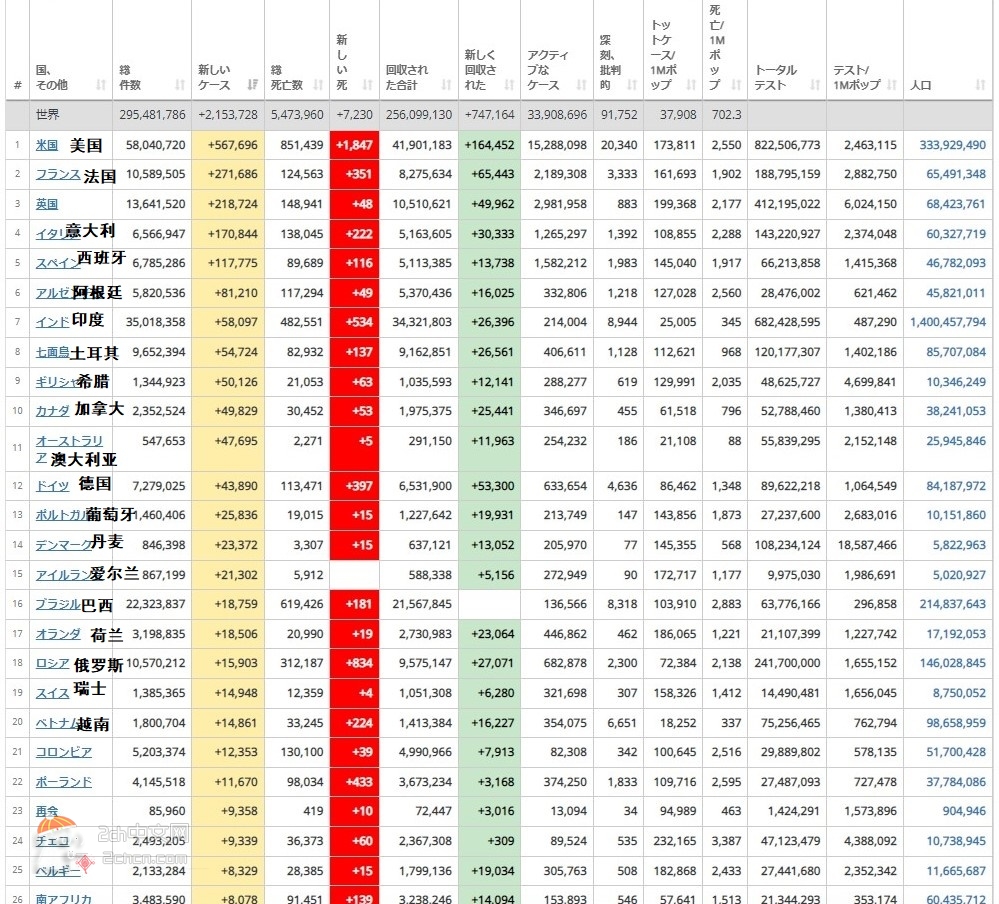The height and width of the screenshot is (904, 999).
Task: Sort by テスト/1Mポップ column sort arrows
Action: pyautogui.click(x=892, y=85)
